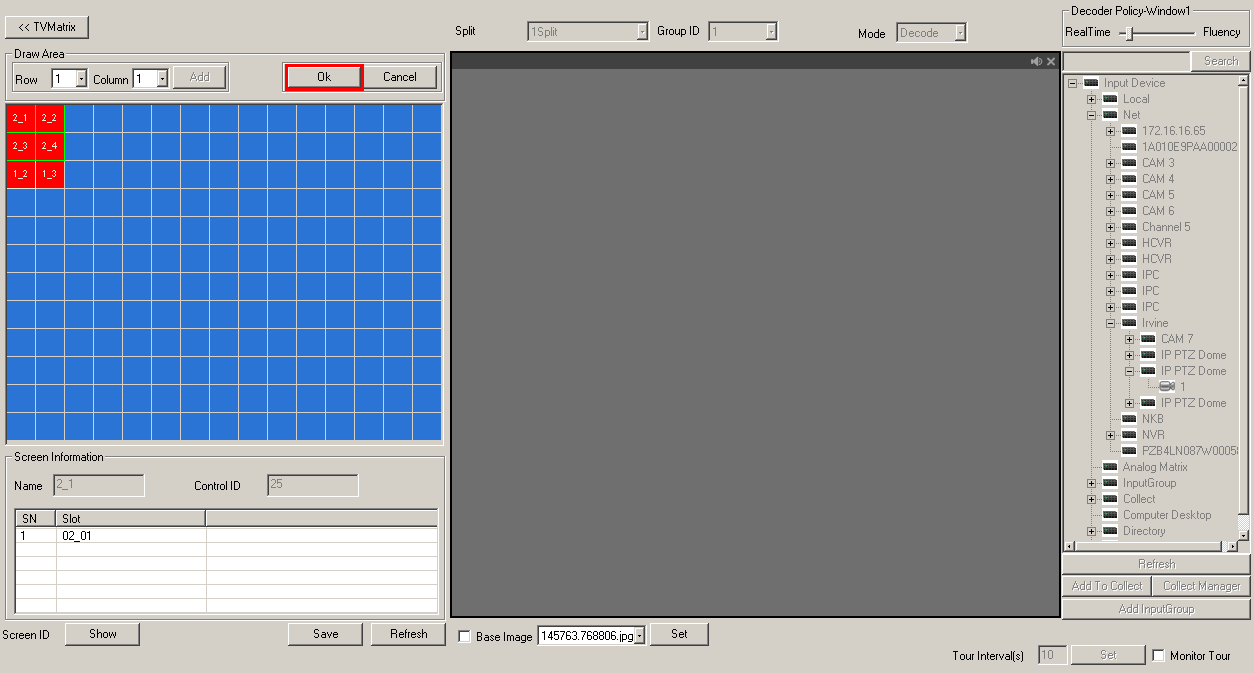Click the Add InputGroup button

click(1156, 609)
